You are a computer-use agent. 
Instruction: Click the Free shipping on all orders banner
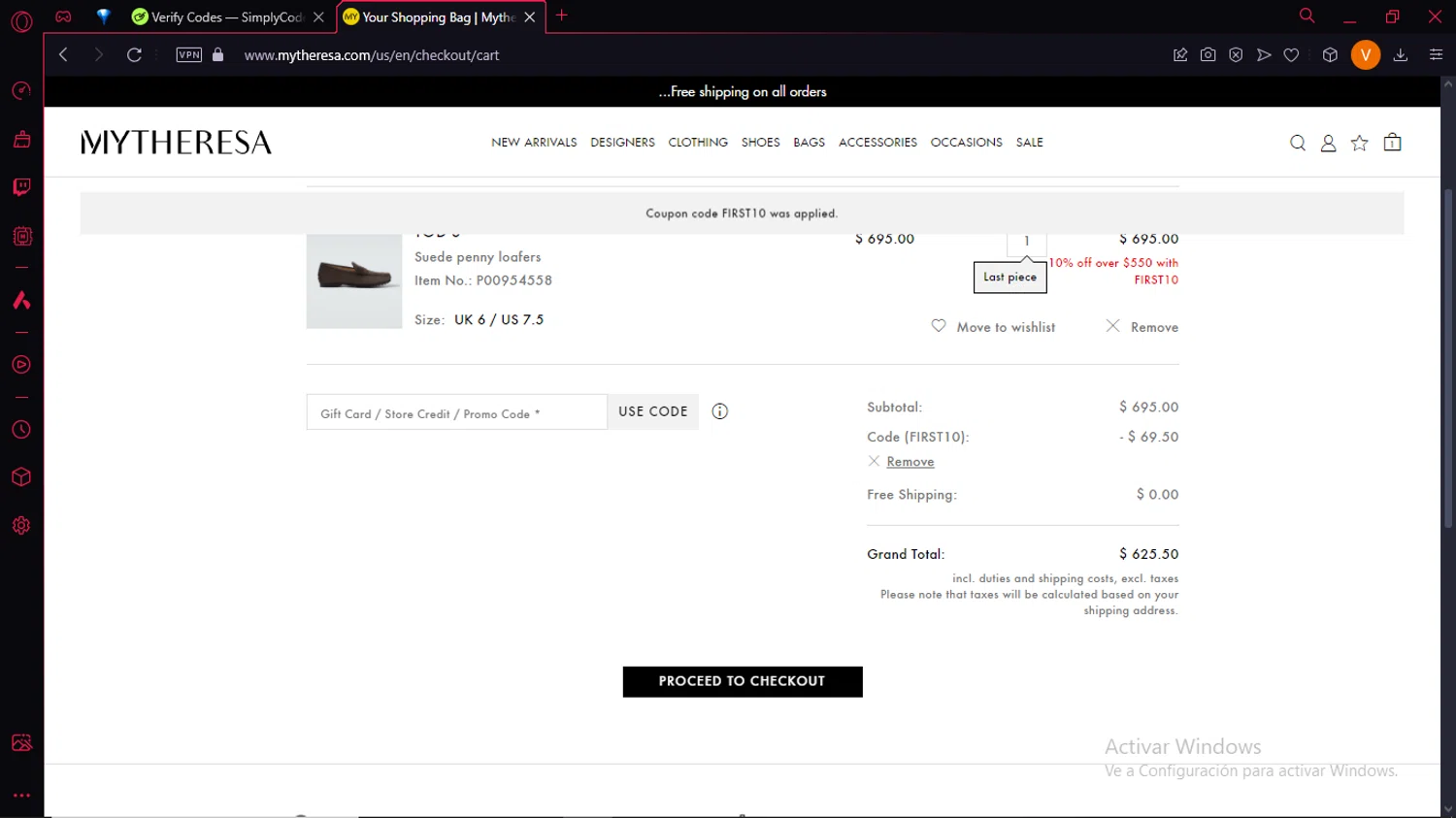click(x=743, y=91)
